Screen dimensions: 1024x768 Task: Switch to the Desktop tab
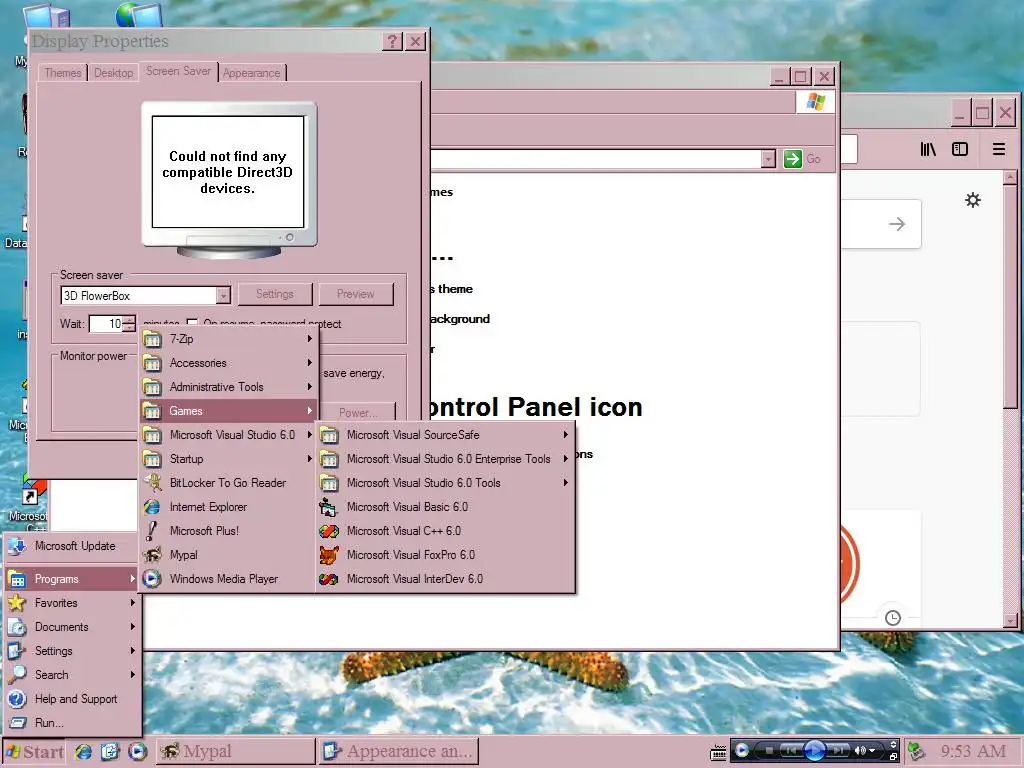click(x=114, y=73)
